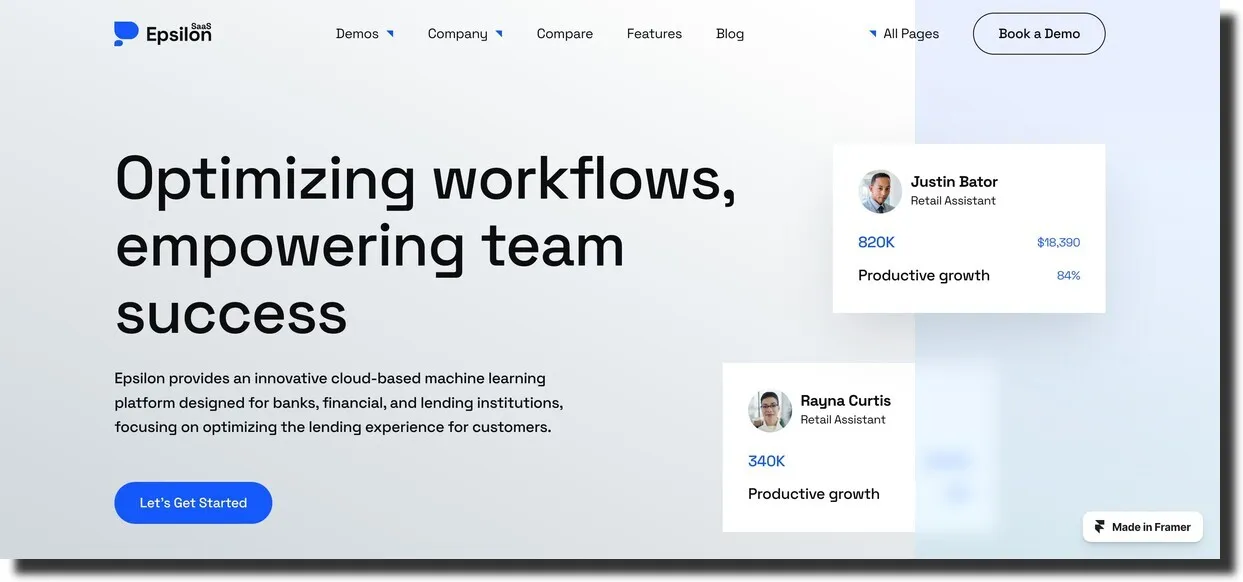Click the Book a Demo button
This screenshot has width=1243, height=582.
point(1039,34)
